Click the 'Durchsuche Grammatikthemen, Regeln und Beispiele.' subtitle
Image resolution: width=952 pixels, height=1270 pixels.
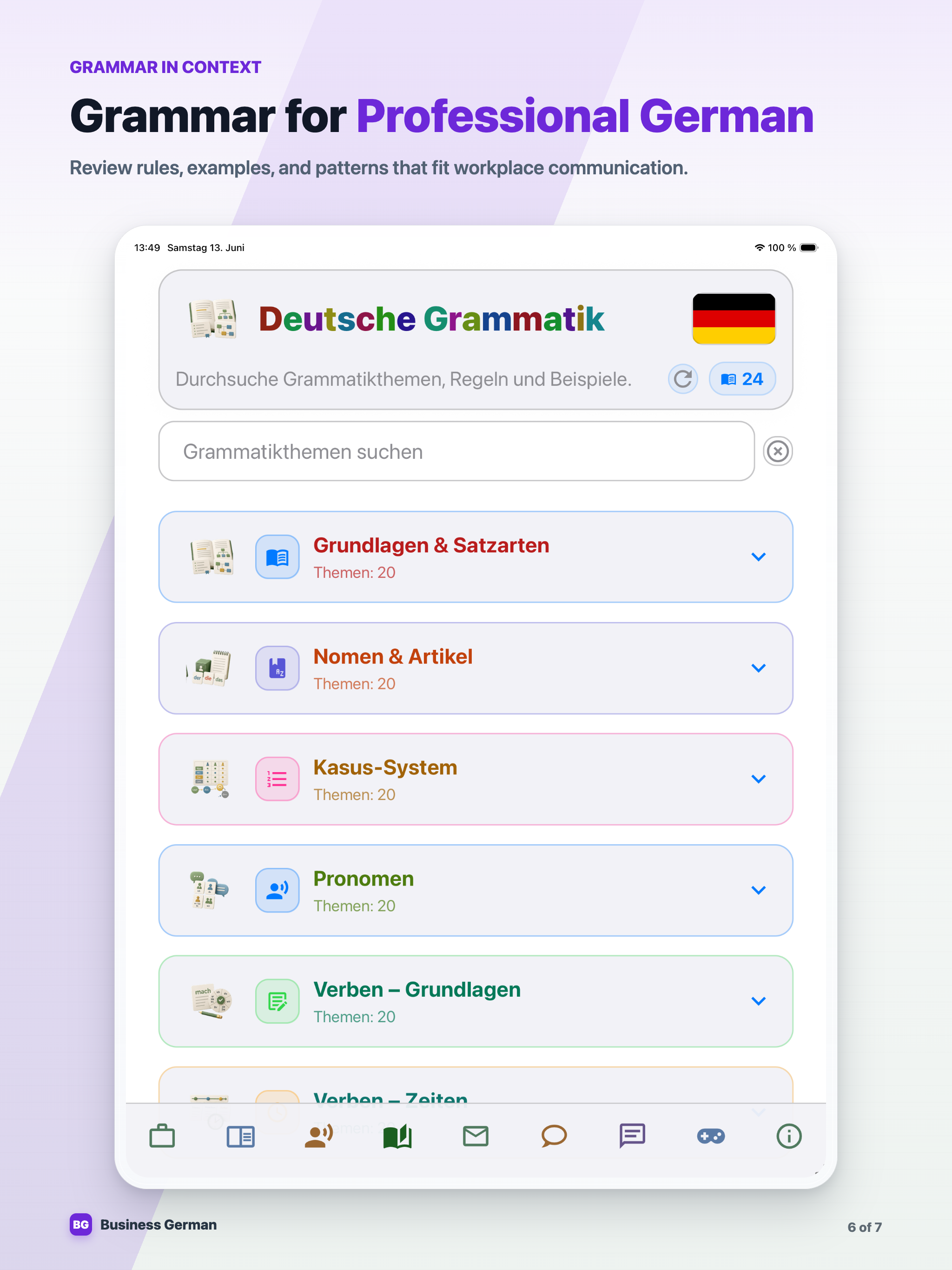pos(403,379)
